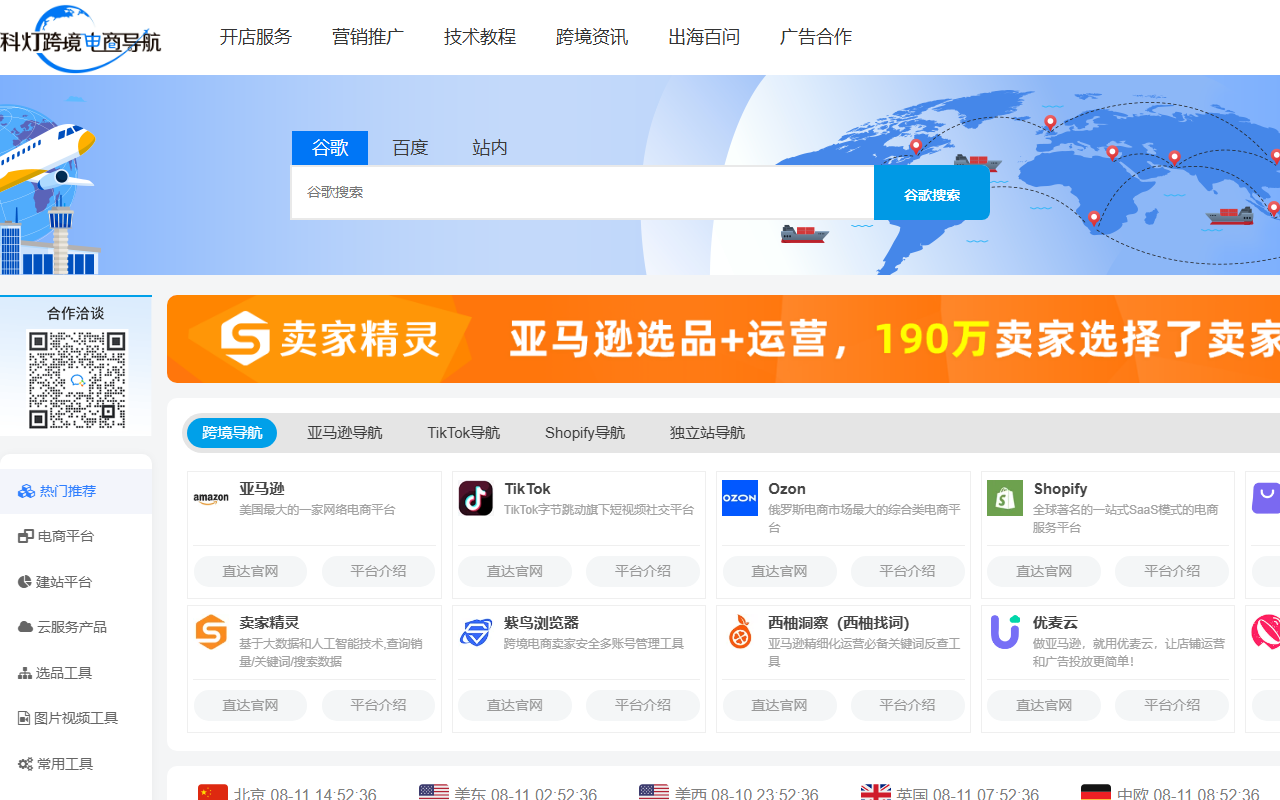
Task: Click the 热门推荐 sidebar icon
Action: (x=26, y=491)
